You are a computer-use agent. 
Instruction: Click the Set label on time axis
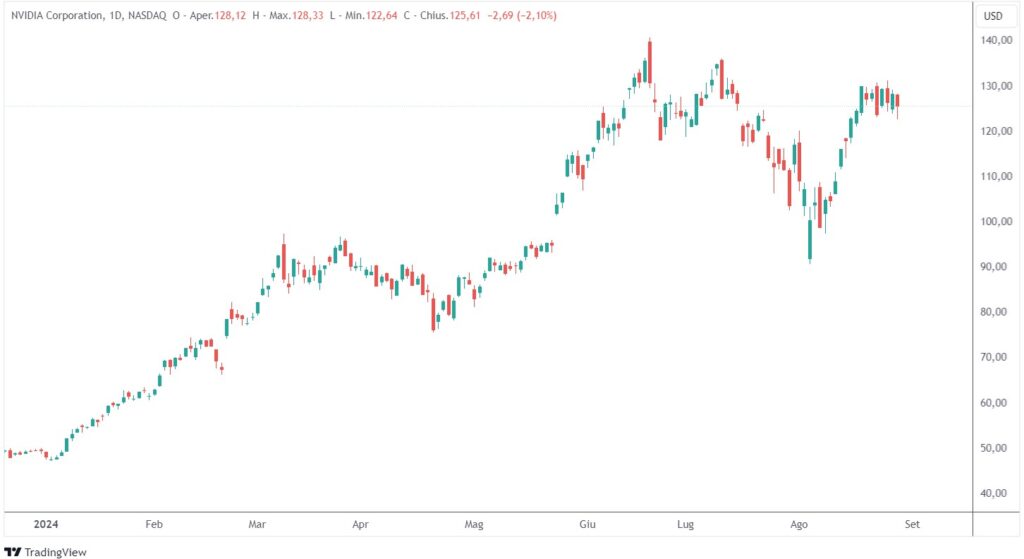pyautogui.click(x=912, y=523)
